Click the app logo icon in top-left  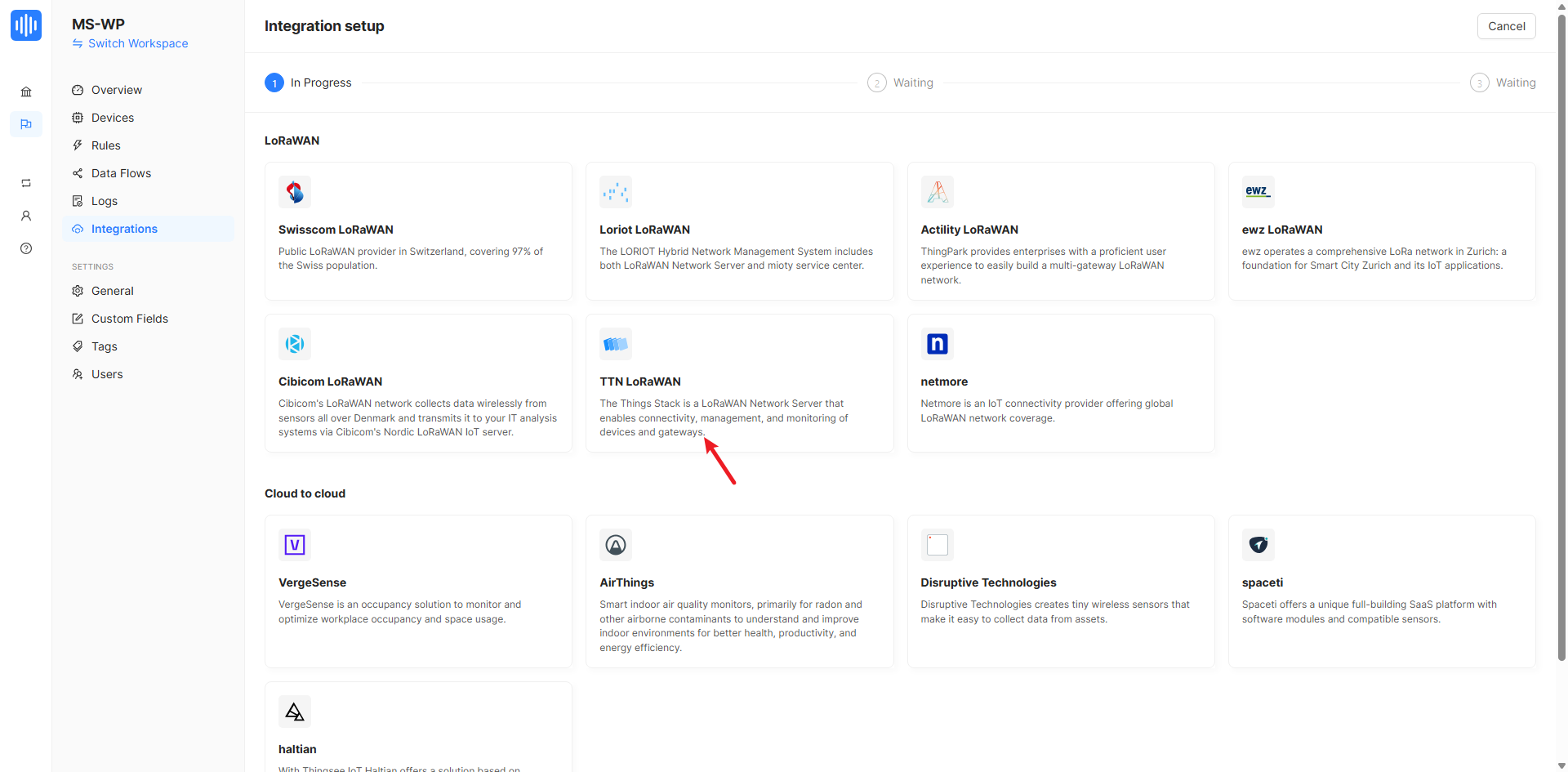click(26, 25)
